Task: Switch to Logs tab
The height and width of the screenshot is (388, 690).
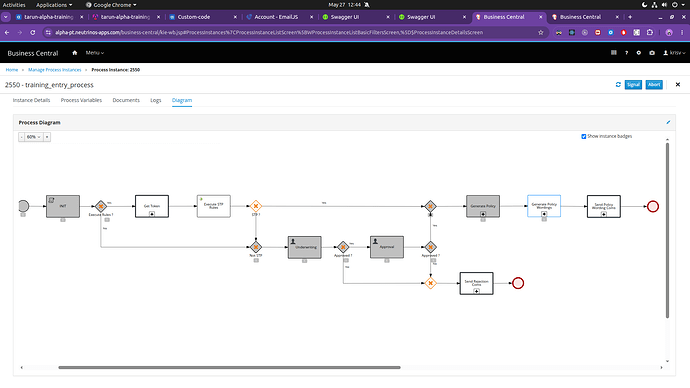Action: click(156, 100)
